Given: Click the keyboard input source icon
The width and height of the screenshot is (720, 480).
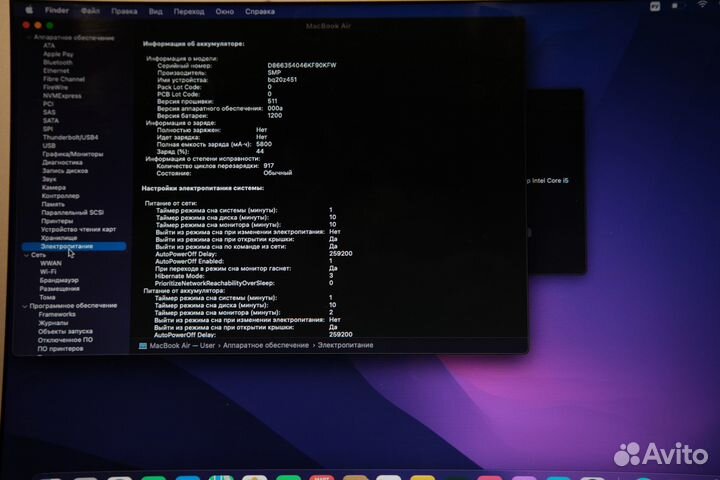Looking at the screenshot, I should click(x=655, y=6).
